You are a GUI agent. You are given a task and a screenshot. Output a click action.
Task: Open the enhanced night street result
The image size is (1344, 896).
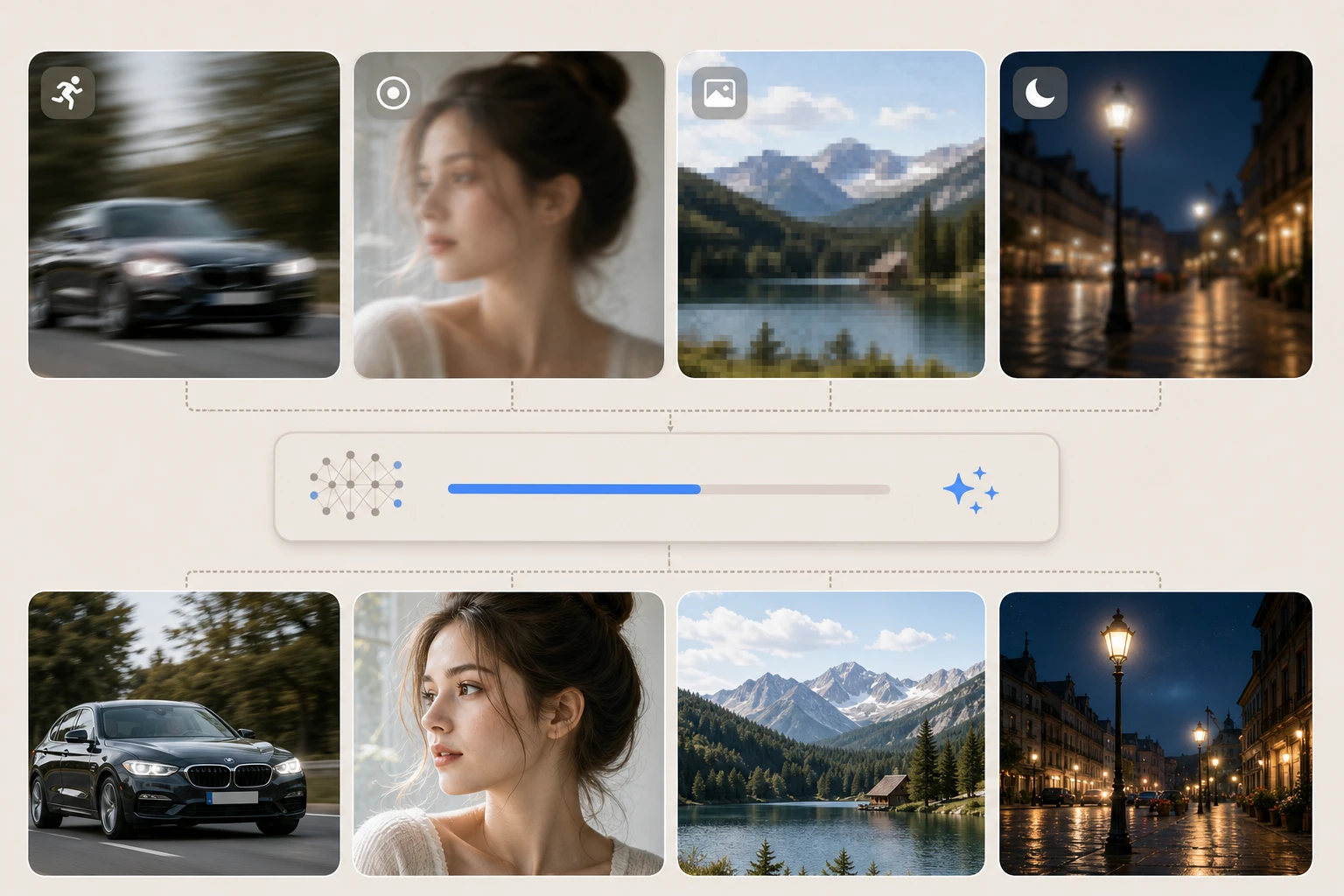[1156, 733]
